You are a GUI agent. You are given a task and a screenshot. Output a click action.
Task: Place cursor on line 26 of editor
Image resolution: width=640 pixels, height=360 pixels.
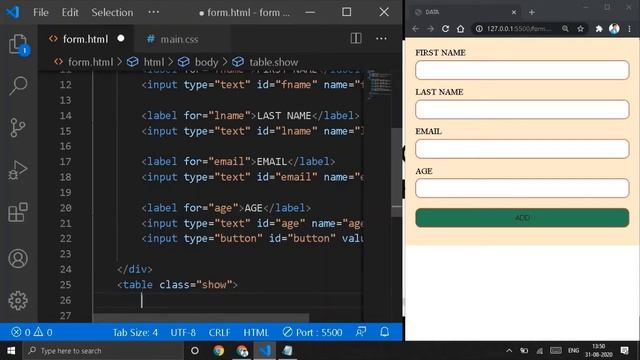[x=229, y=300]
